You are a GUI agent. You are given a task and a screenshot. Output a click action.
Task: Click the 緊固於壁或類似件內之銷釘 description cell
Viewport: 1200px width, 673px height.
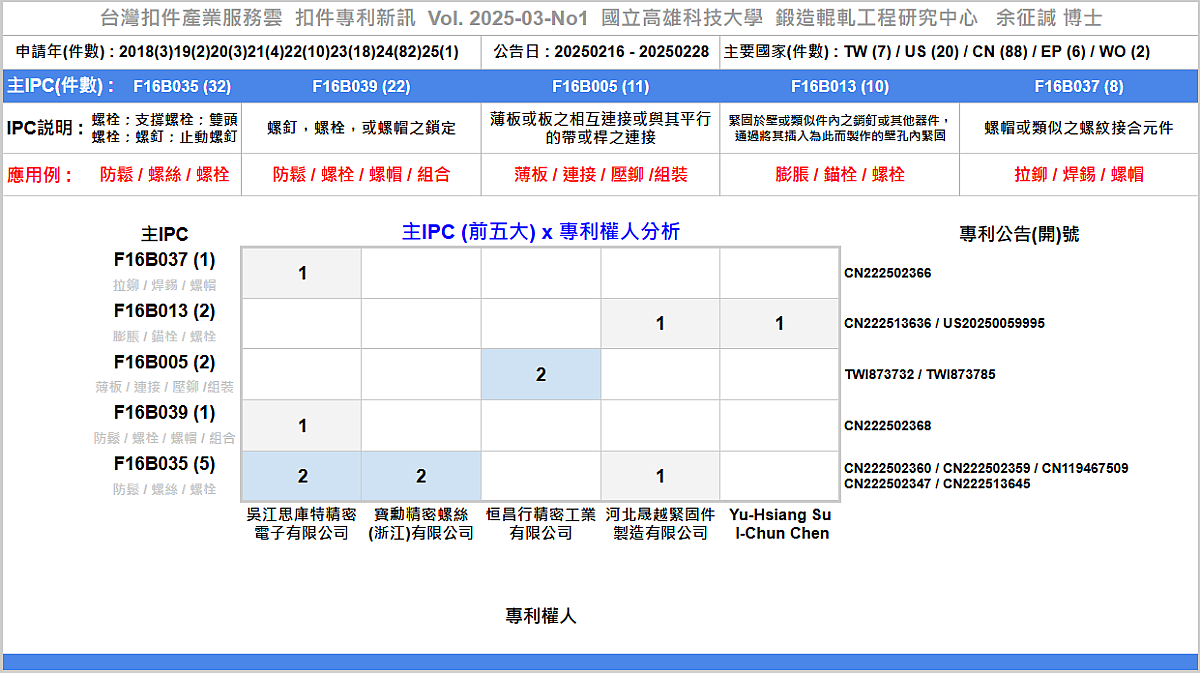pyautogui.click(x=839, y=128)
